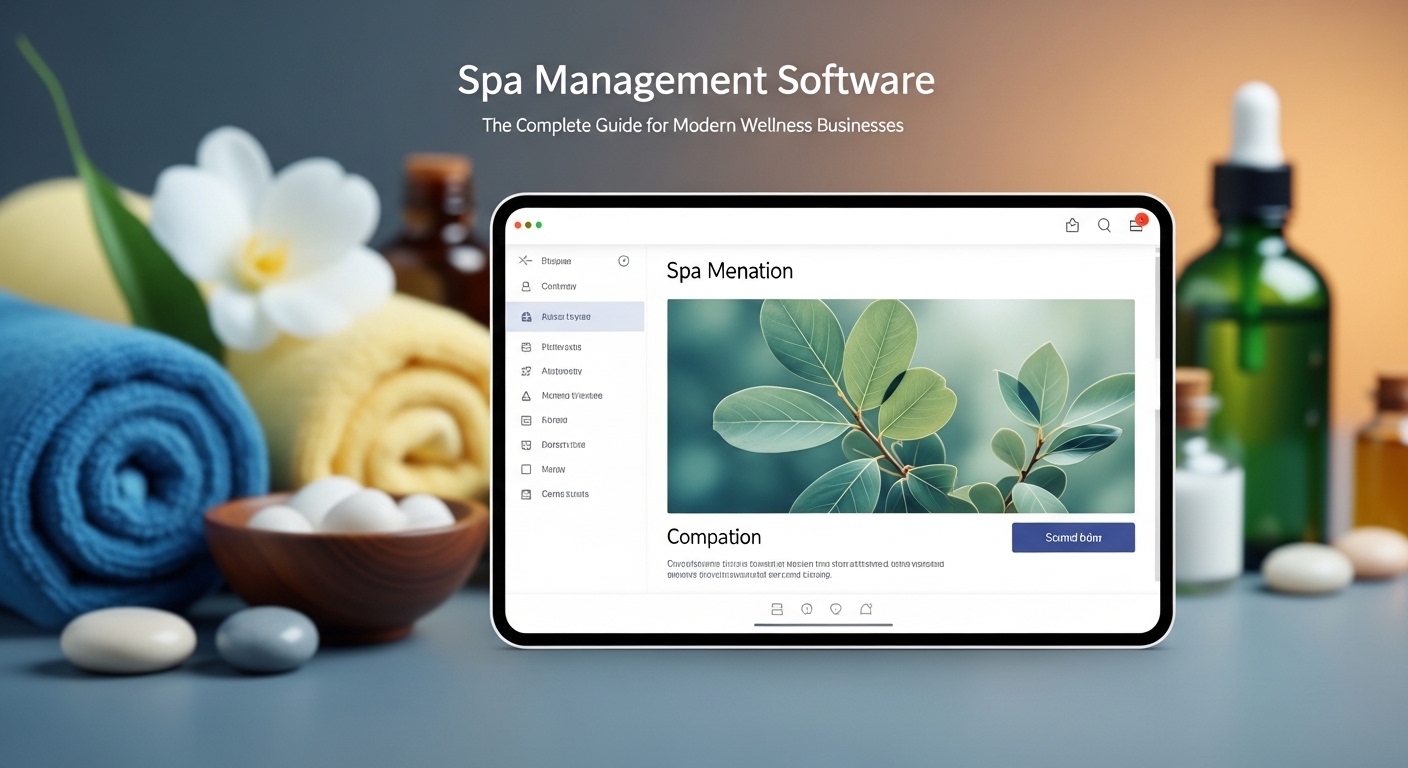Select the location pin icon in bottom navigation
Viewport: 1408px width, 768px height.
(x=836, y=608)
